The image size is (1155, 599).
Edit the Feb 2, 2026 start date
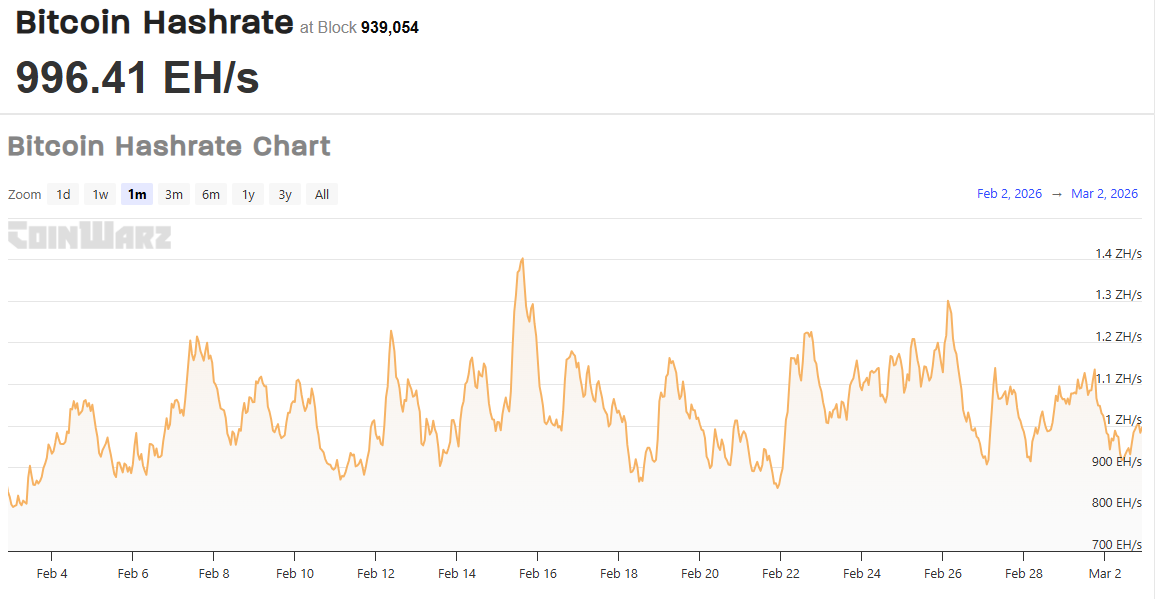(x=1009, y=194)
